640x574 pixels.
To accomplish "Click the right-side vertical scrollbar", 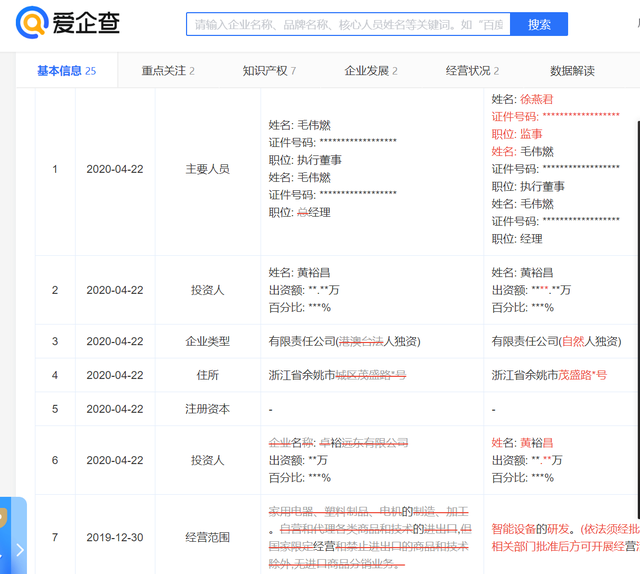I will pyautogui.click(x=638, y=318).
